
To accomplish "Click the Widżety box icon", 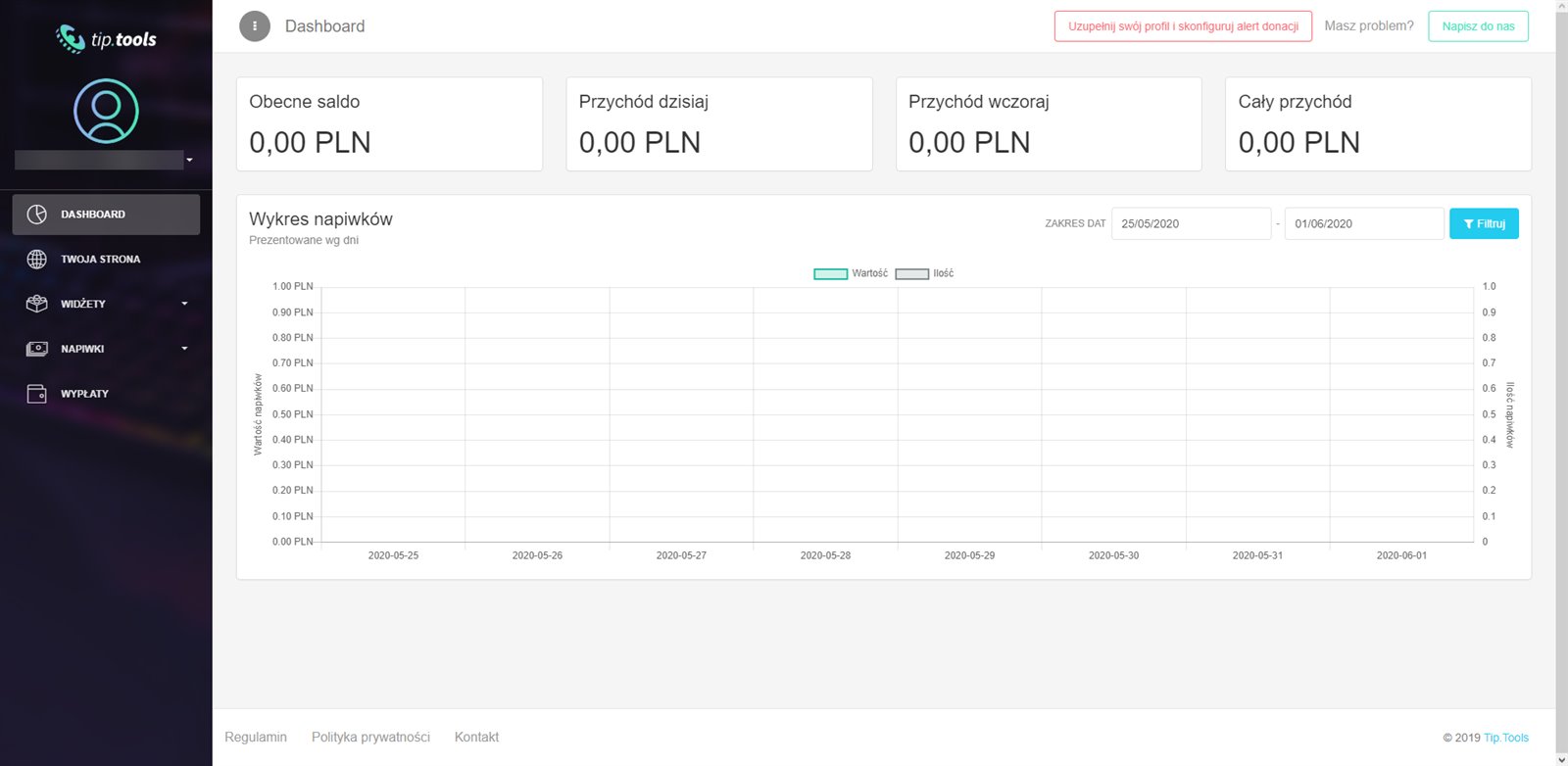I will 37,304.
